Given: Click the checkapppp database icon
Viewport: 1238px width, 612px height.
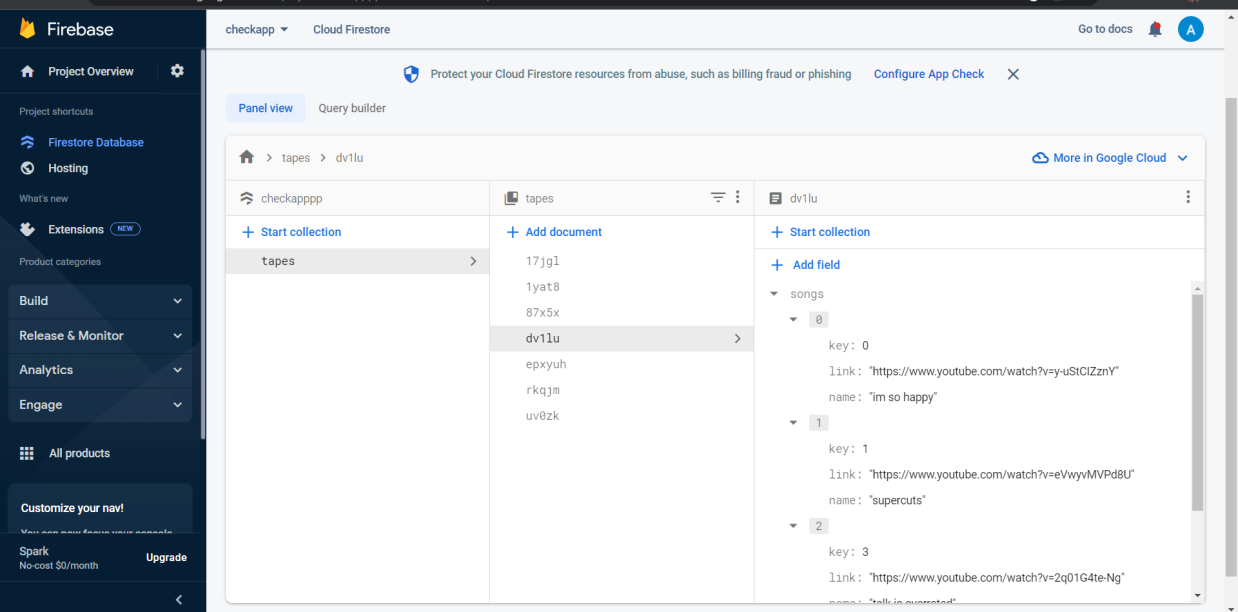Looking at the screenshot, I should tap(247, 198).
